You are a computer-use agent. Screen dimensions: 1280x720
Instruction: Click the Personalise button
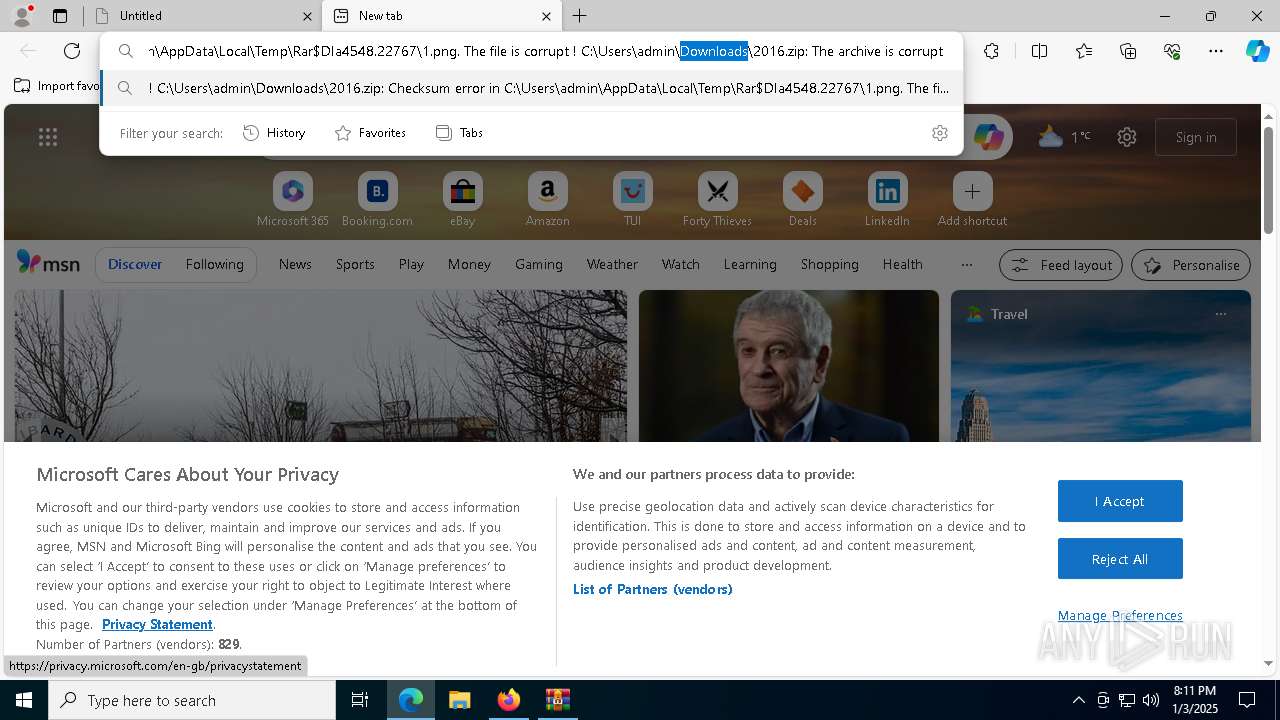1191,265
